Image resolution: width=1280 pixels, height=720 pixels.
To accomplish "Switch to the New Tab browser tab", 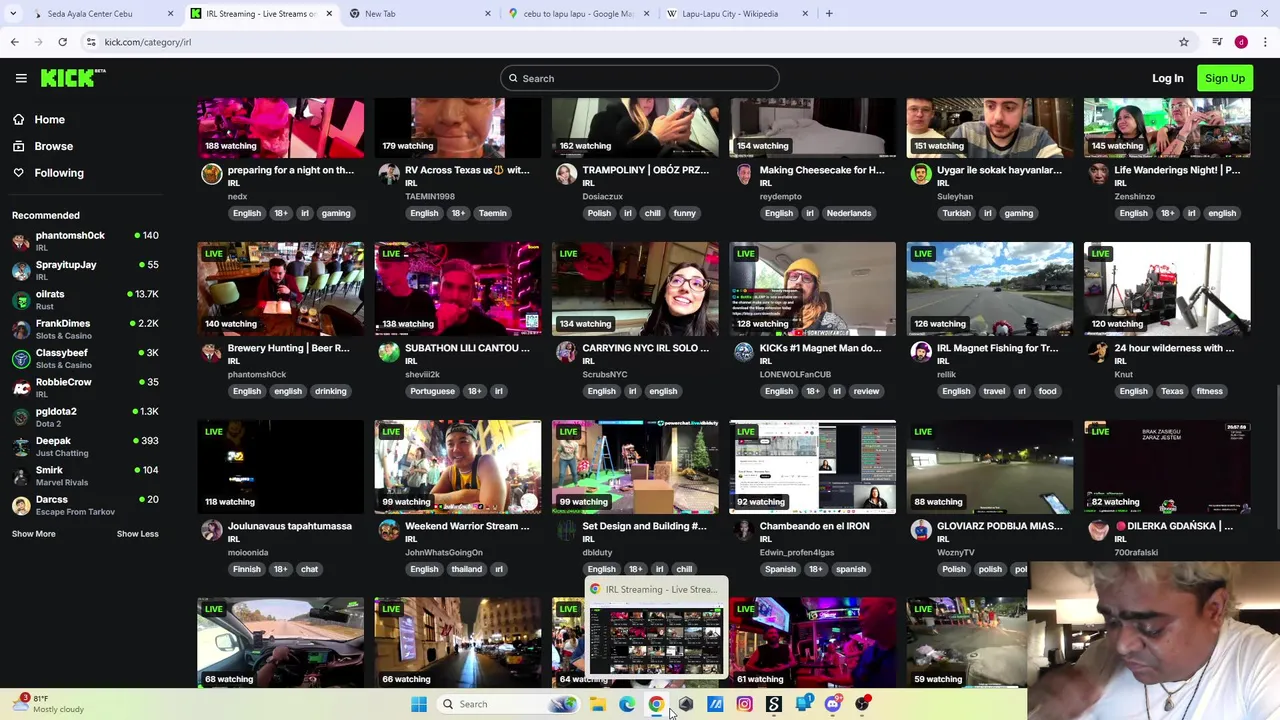I will [x=420, y=14].
